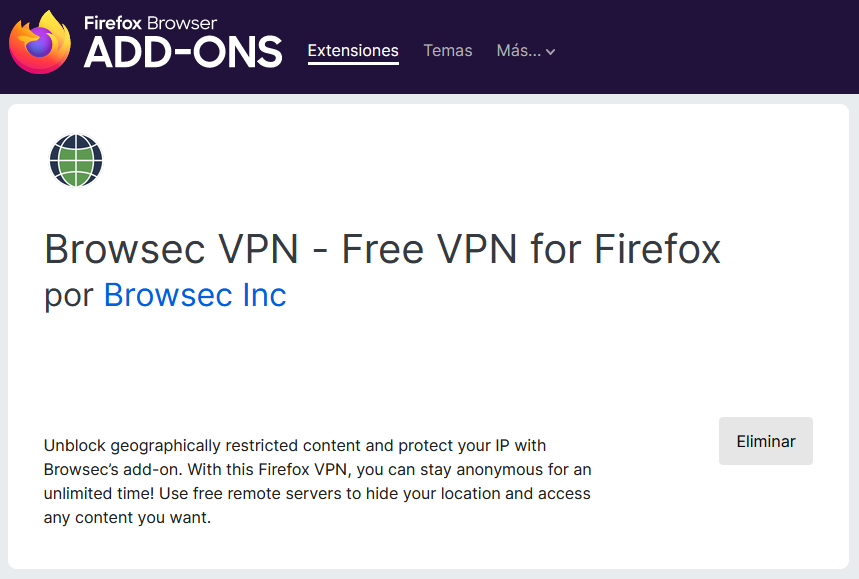Screen dimensions: 859x579
Task: Click the chevron arrow beside Más
Action: [x=551, y=52]
